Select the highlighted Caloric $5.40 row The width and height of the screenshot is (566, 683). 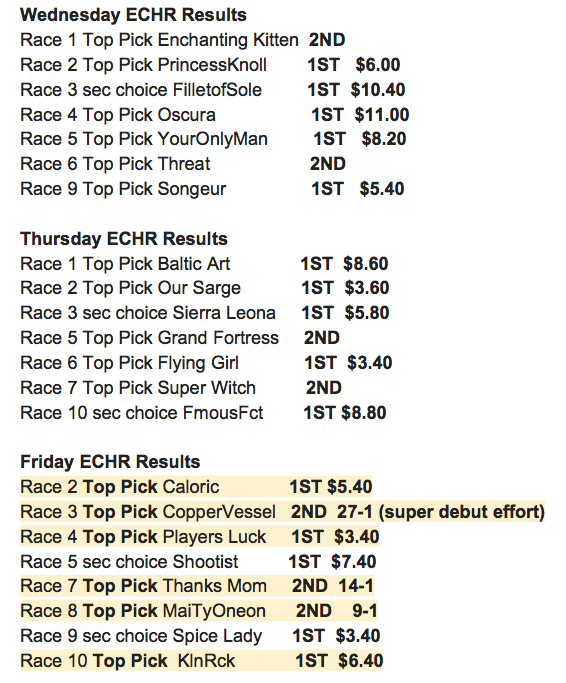click(197, 487)
